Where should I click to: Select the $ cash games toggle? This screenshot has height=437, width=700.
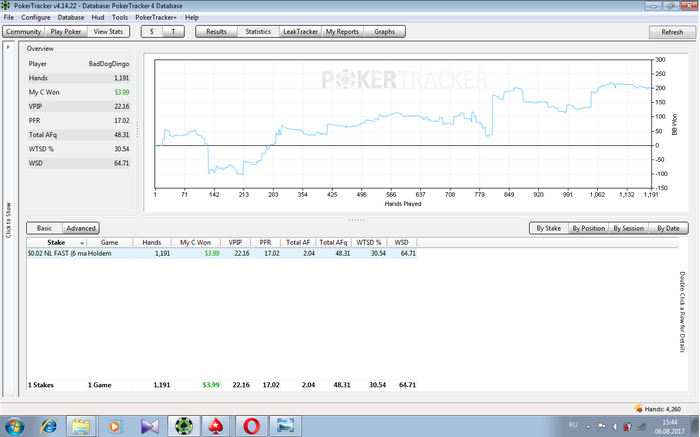tap(152, 32)
